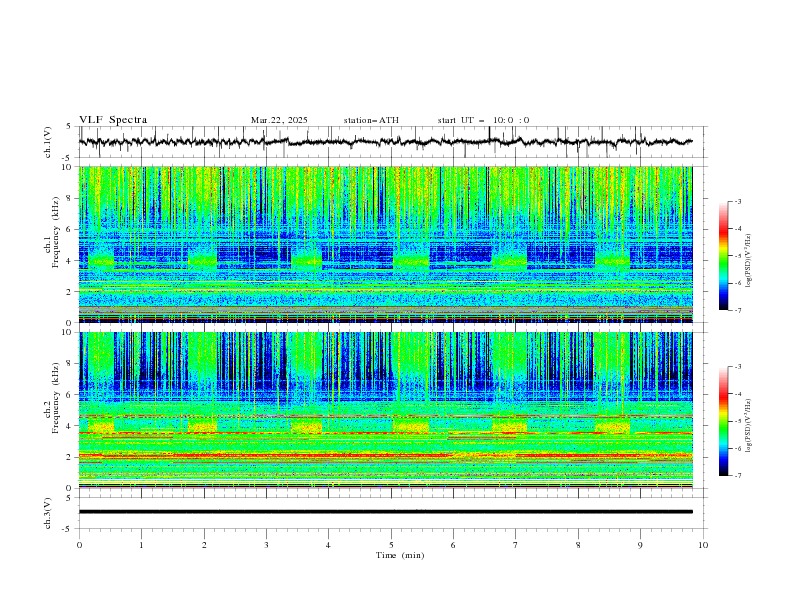This screenshot has height=612, width=792.
Task: Click the ch.3(V) axis label
Action: (x=48, y=513)
